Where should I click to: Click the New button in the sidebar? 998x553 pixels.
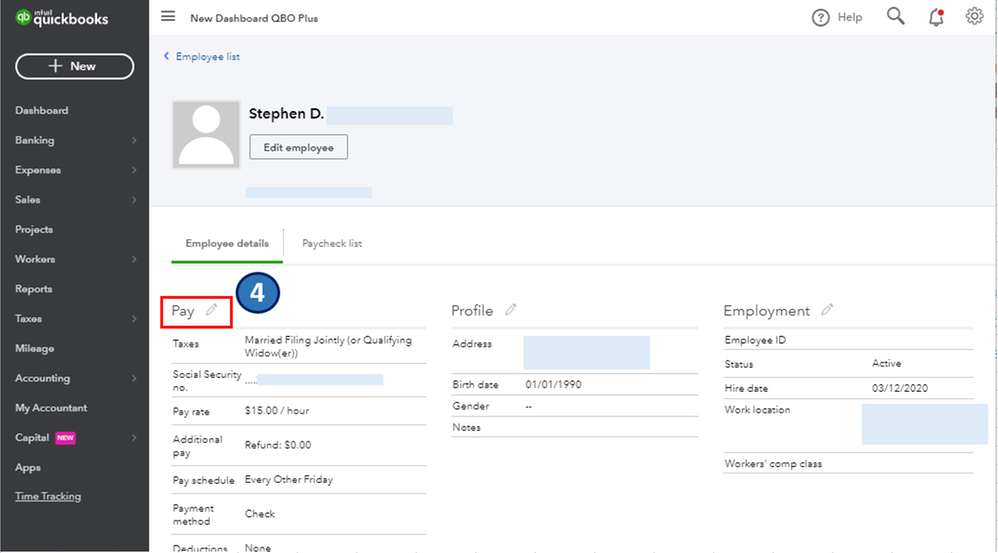74,66
